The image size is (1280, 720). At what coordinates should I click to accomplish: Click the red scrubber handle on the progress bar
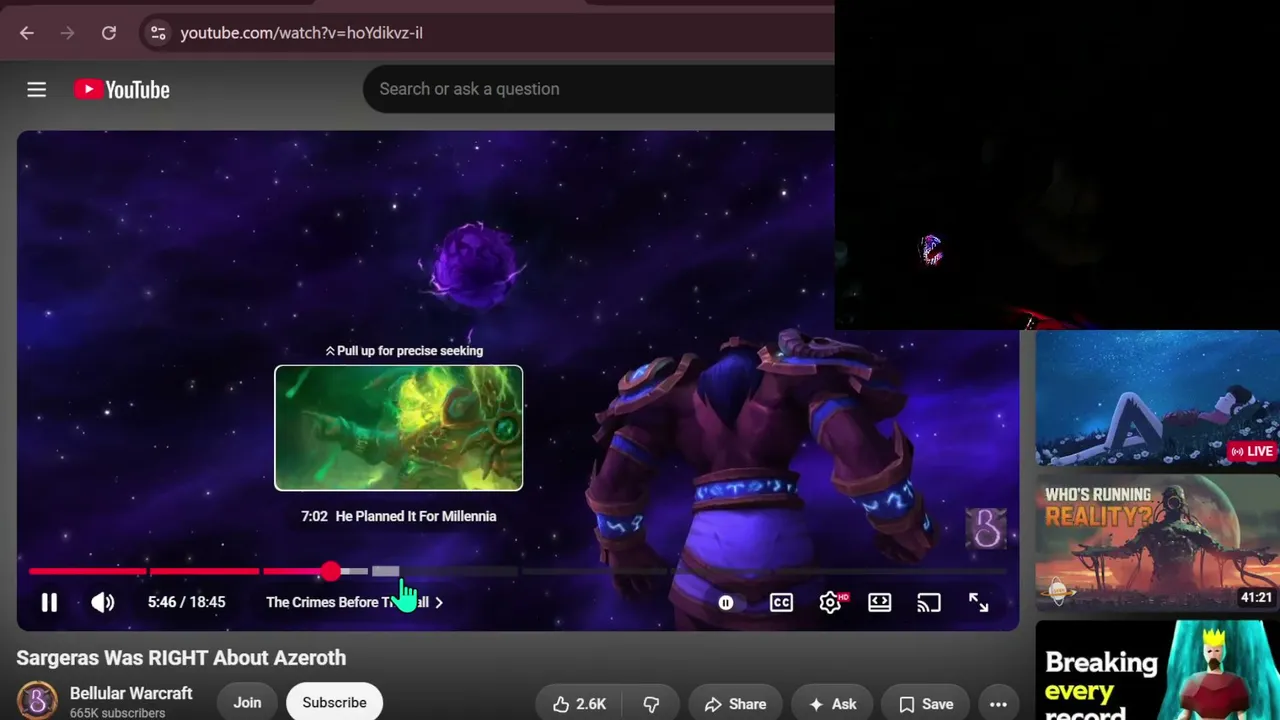(331, 571)
